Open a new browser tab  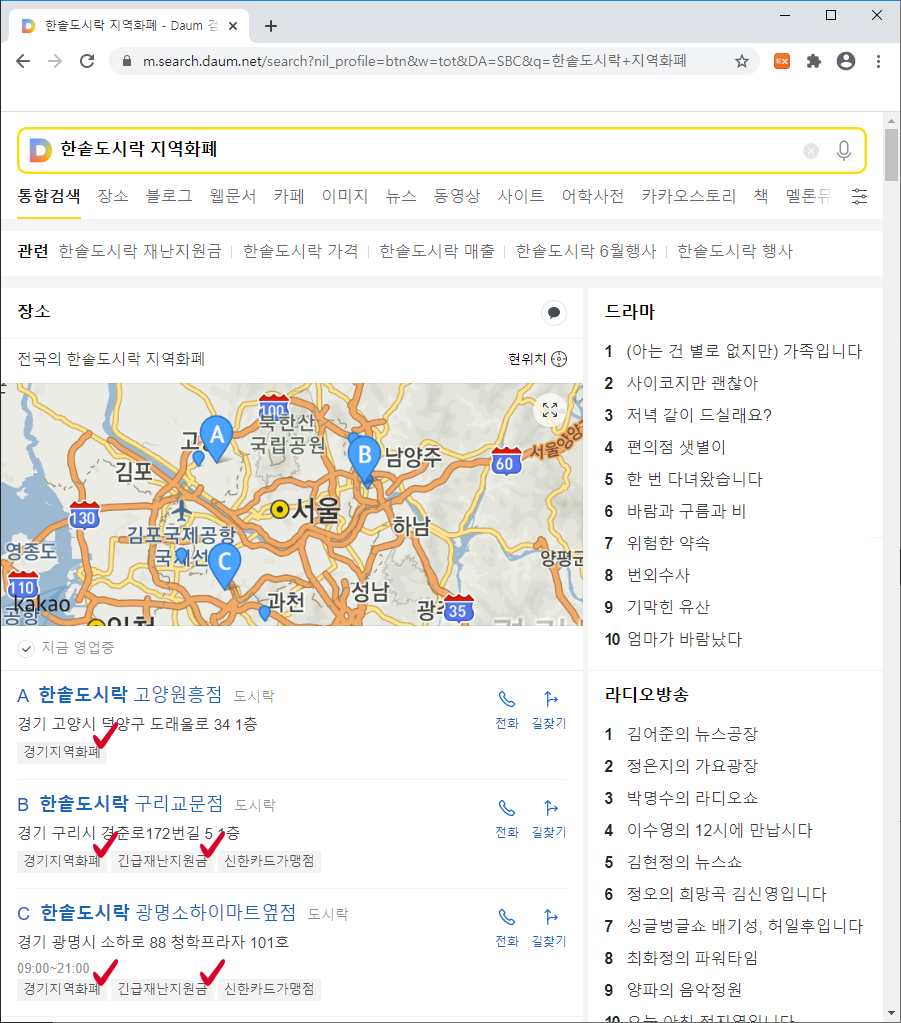pyautogui.click(x=271, y=26)
